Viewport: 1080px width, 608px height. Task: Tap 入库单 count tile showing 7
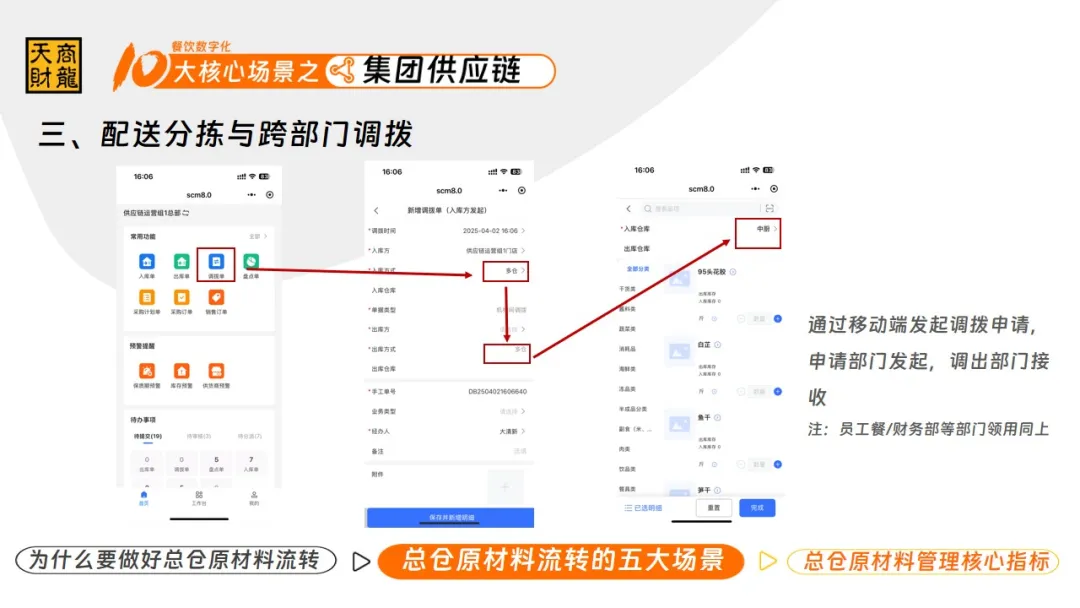251,463
